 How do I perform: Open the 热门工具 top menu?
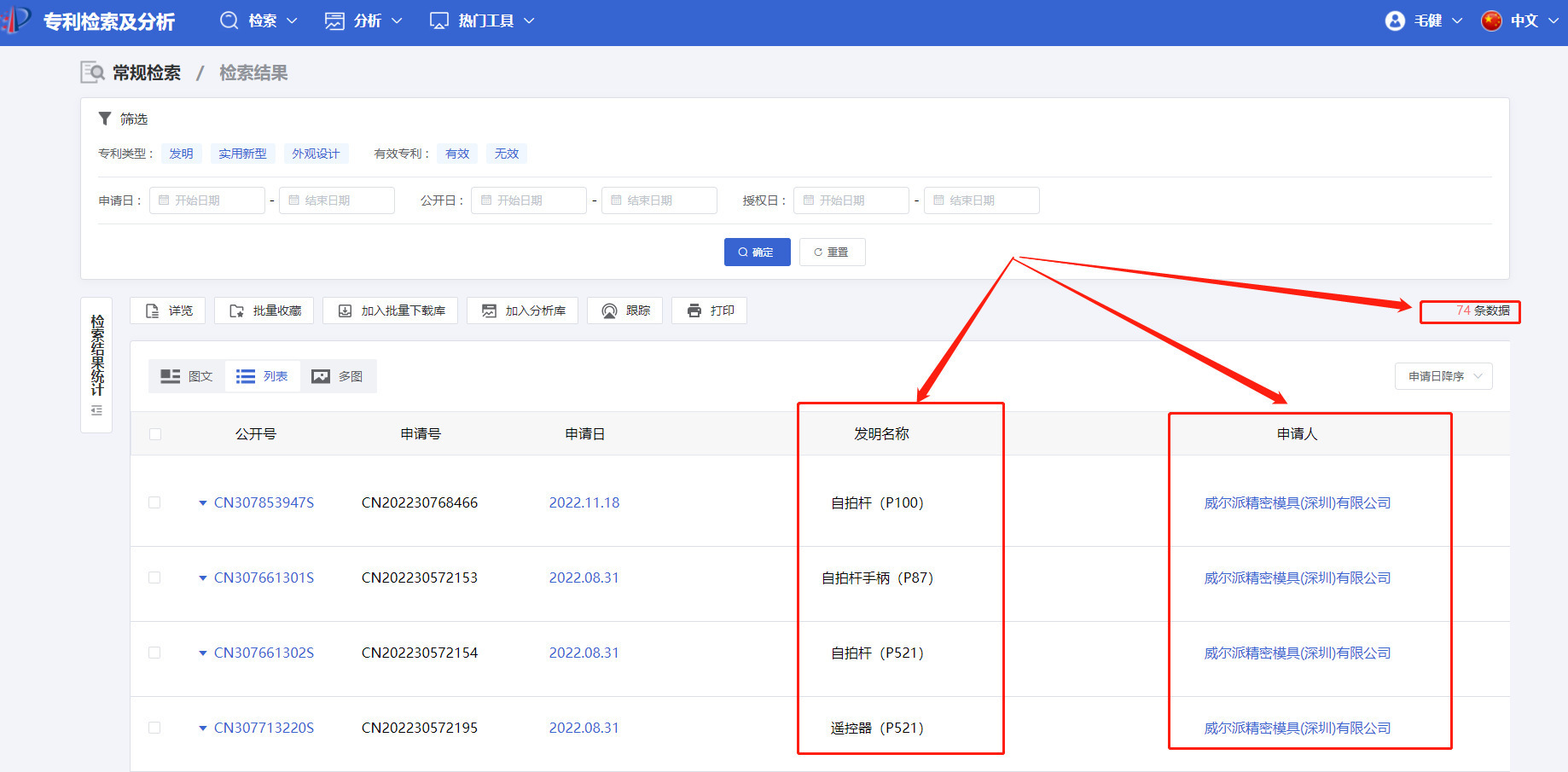pos(482,20)
